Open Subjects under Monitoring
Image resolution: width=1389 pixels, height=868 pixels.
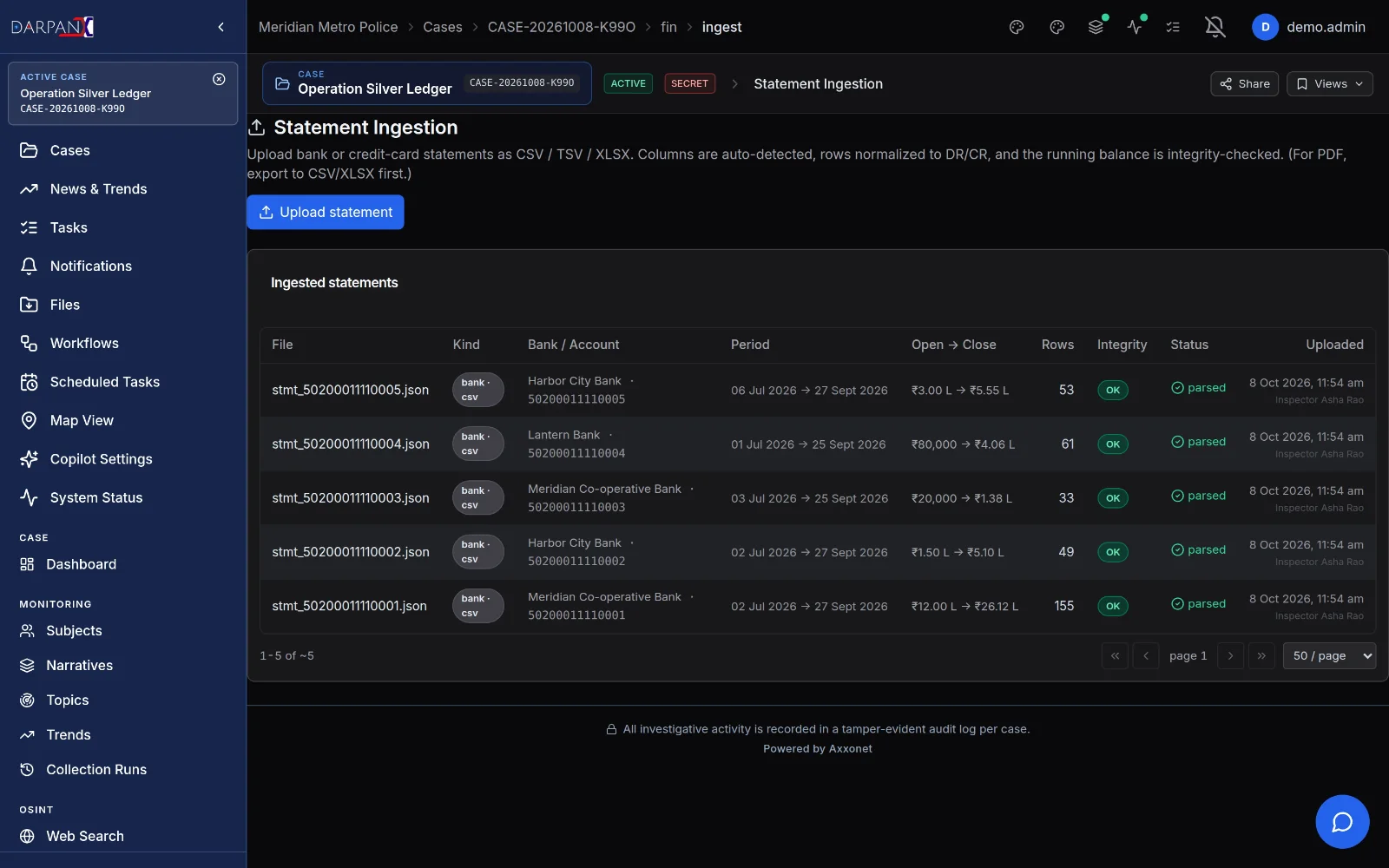coord(123,631)
